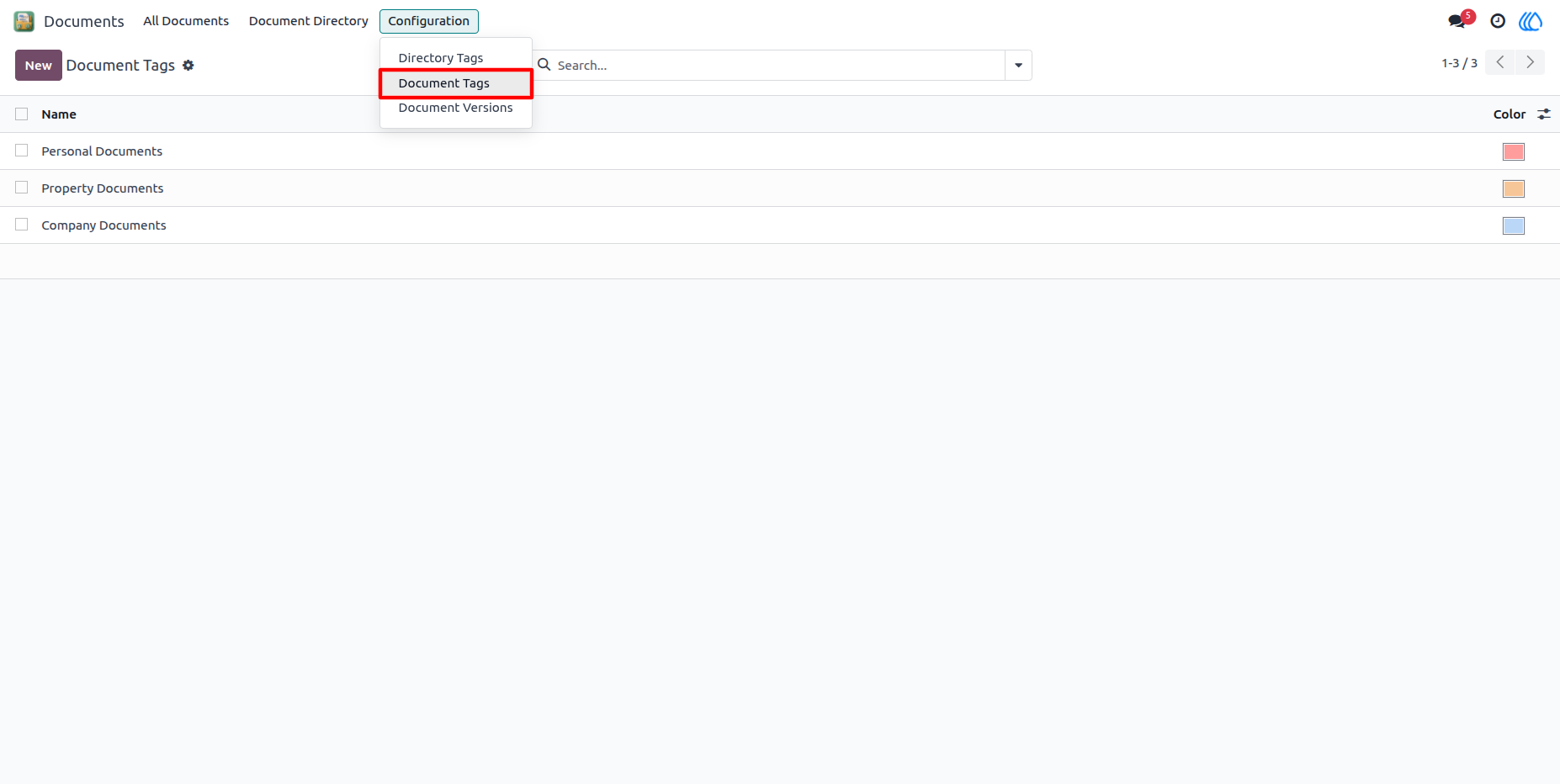Select Directory Tags menu entry
The image size is (1560, 784).
(x=456, y=58)
